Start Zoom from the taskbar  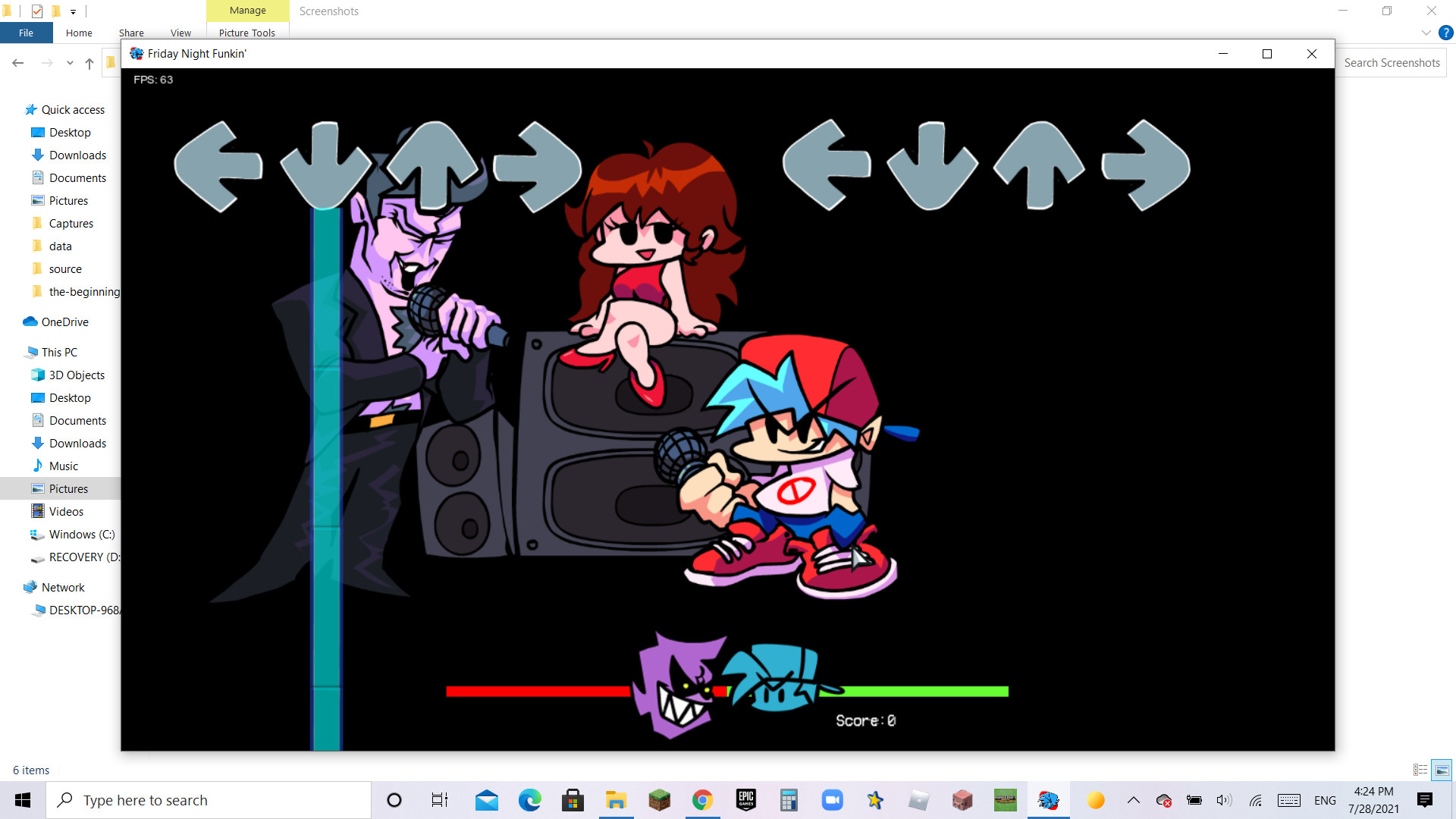[x=832, y=799]
